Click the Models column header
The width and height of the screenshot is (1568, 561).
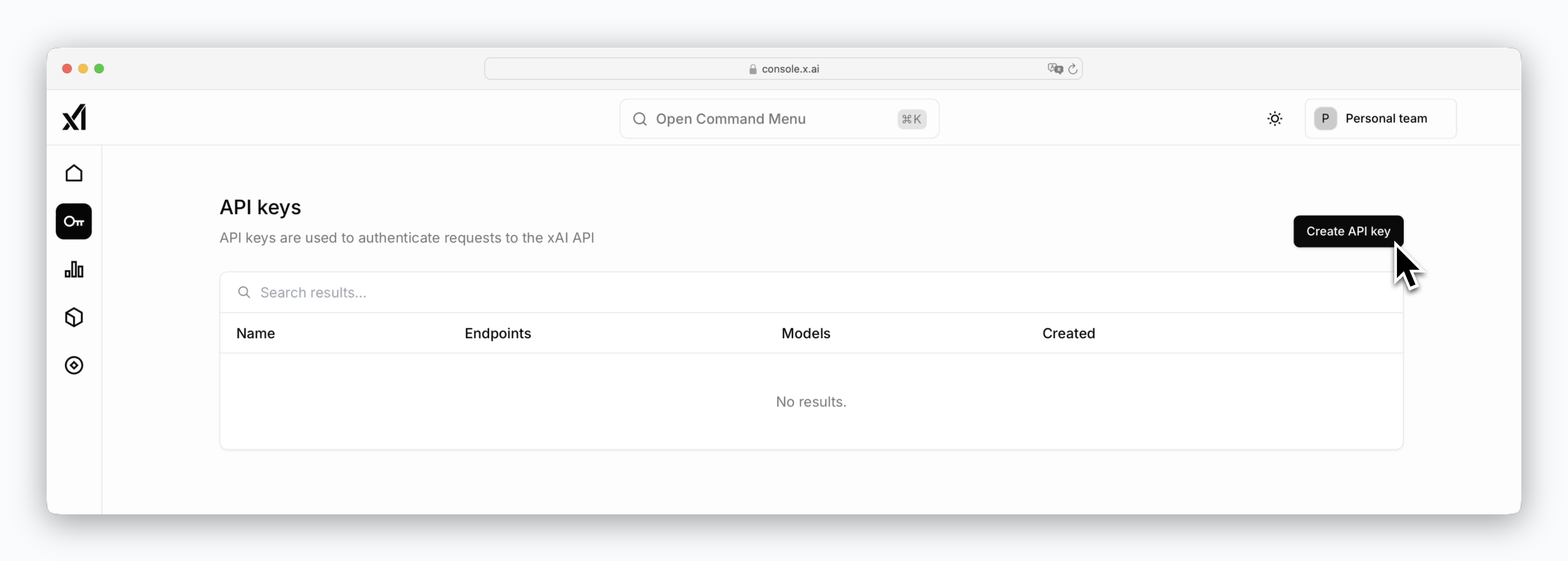pyautogui.click(x=806, y=334)
